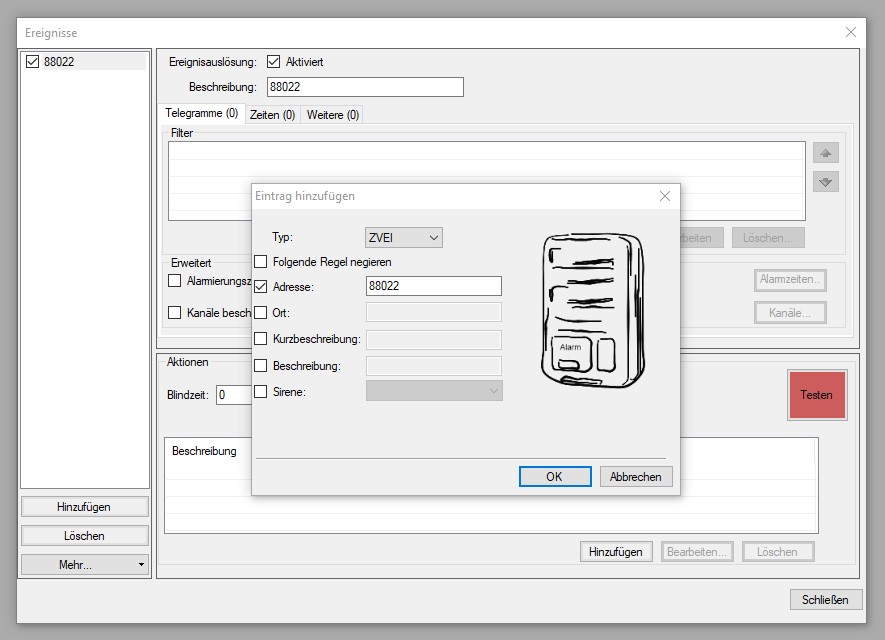Click the red Testen button
This screenshot has width=885, height=640.
point(816,395)
